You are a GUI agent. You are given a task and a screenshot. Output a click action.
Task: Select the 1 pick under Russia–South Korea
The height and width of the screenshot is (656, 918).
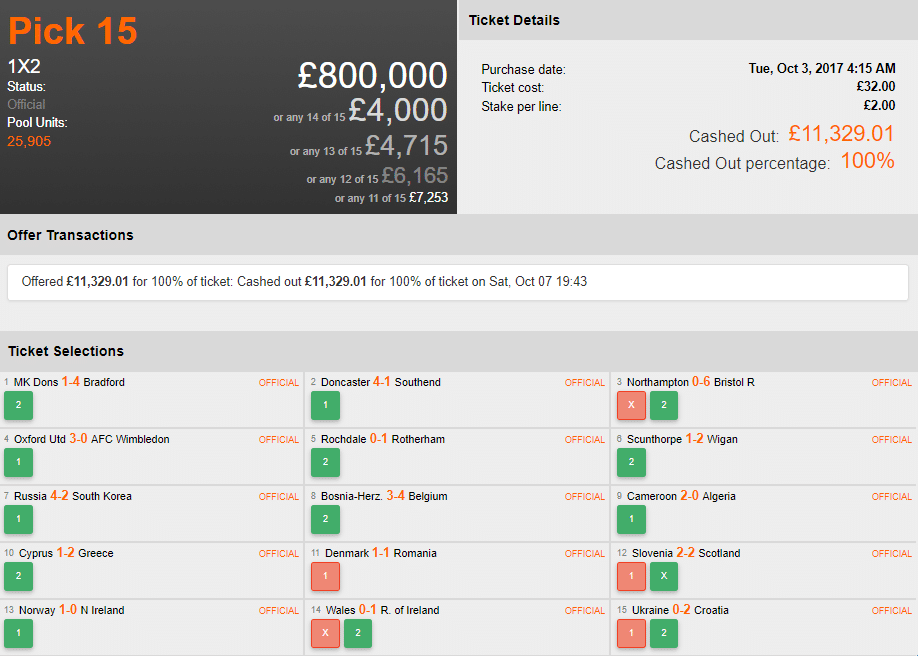pos(18,519)
